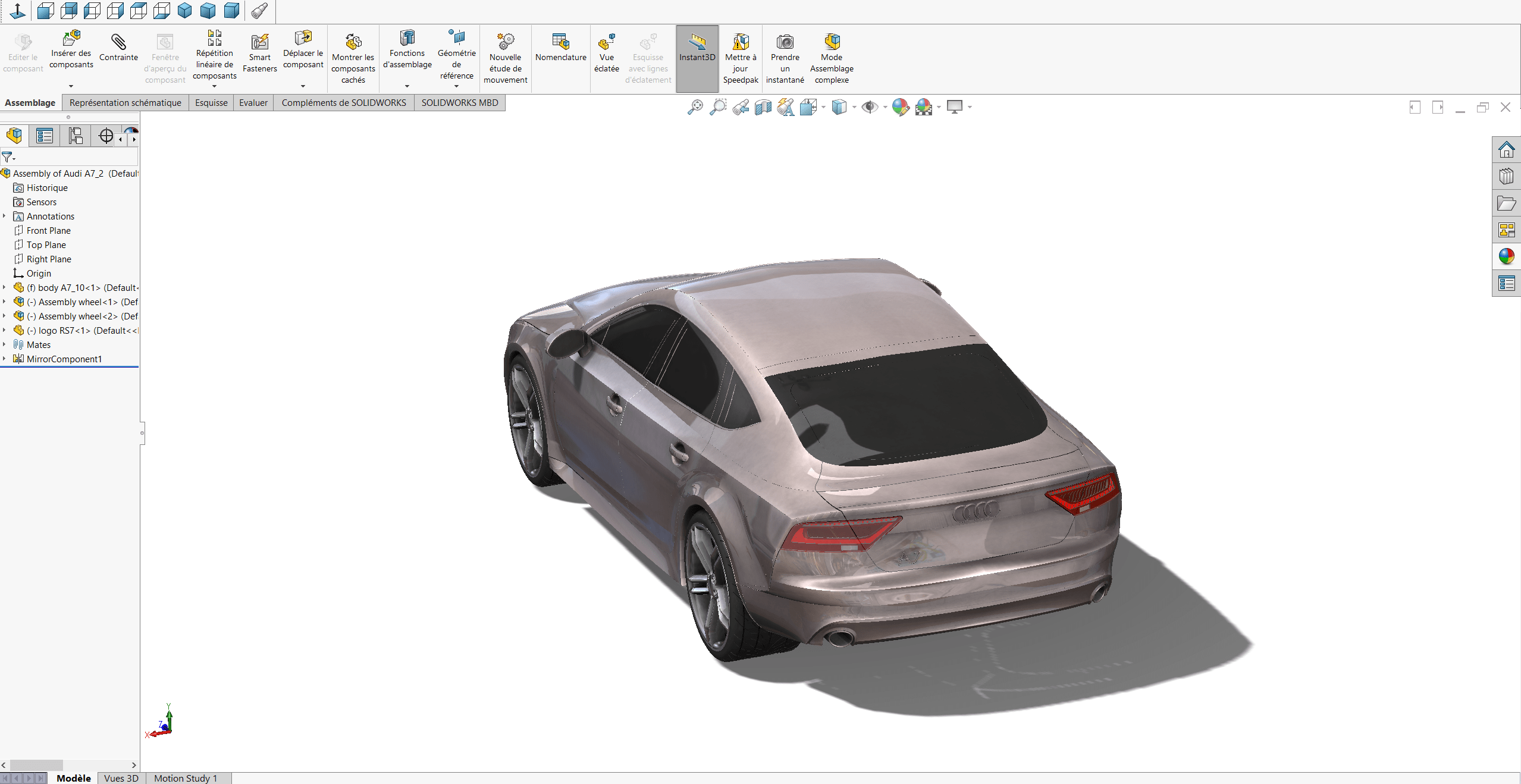The image size is (1521, 784).
Task: Switch to the Evaluer tab
Action: click(253, 102)
